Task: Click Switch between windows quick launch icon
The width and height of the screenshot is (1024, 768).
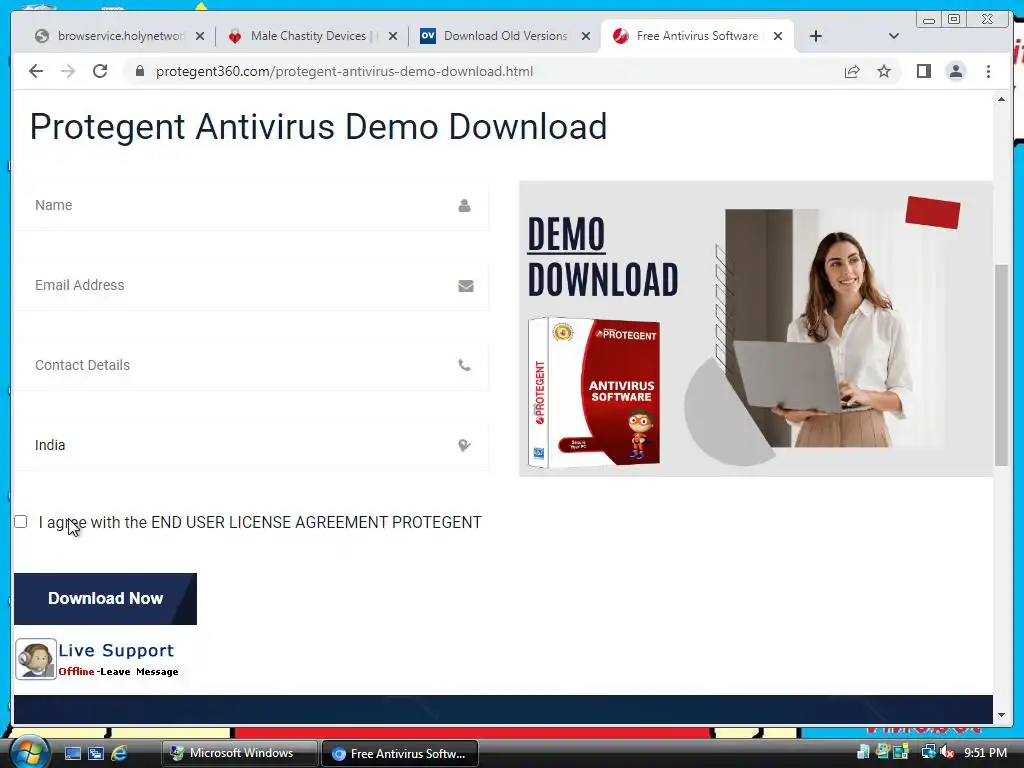Action: [x=96, y=754]
